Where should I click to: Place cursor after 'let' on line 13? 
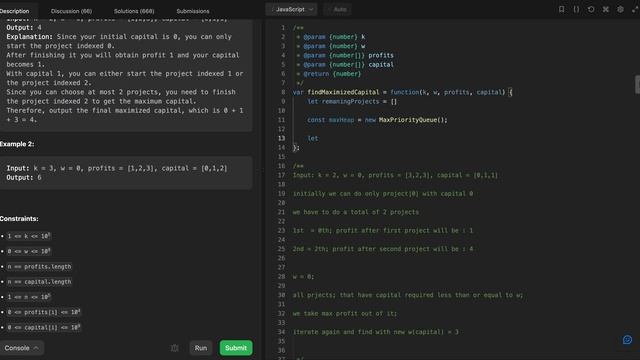pyautogui.click(x=319, y=138)
